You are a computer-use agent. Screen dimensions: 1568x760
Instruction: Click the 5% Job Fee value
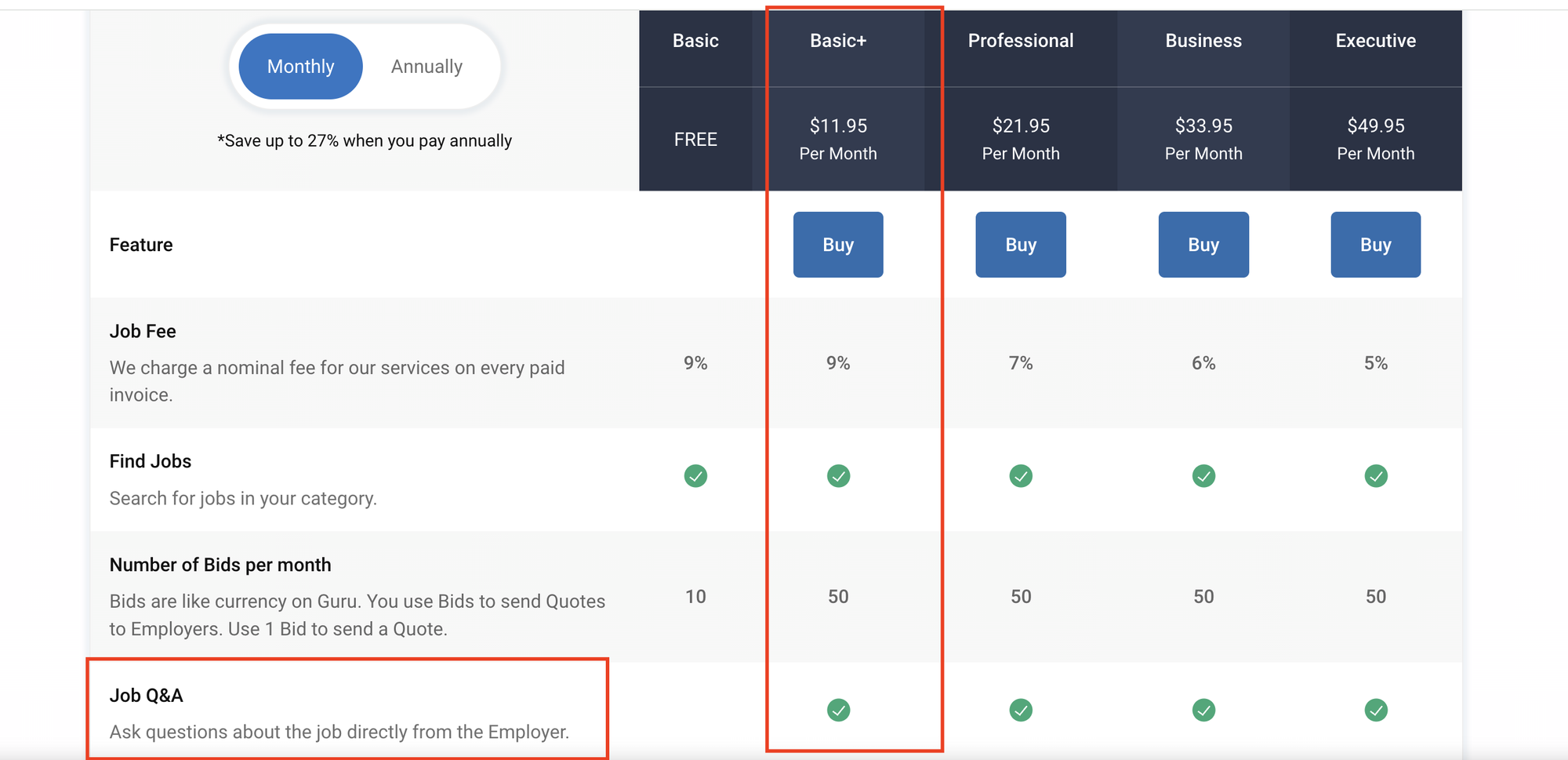tap(1376, 363)
